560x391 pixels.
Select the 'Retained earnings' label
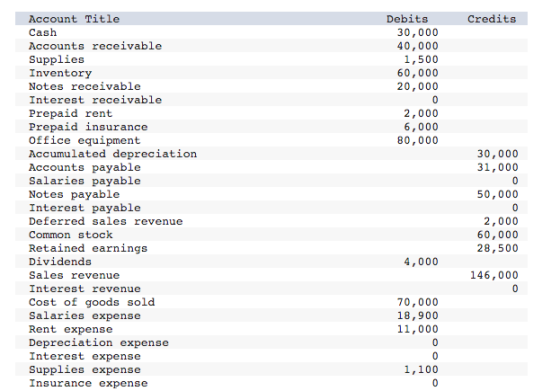(88, 249)
